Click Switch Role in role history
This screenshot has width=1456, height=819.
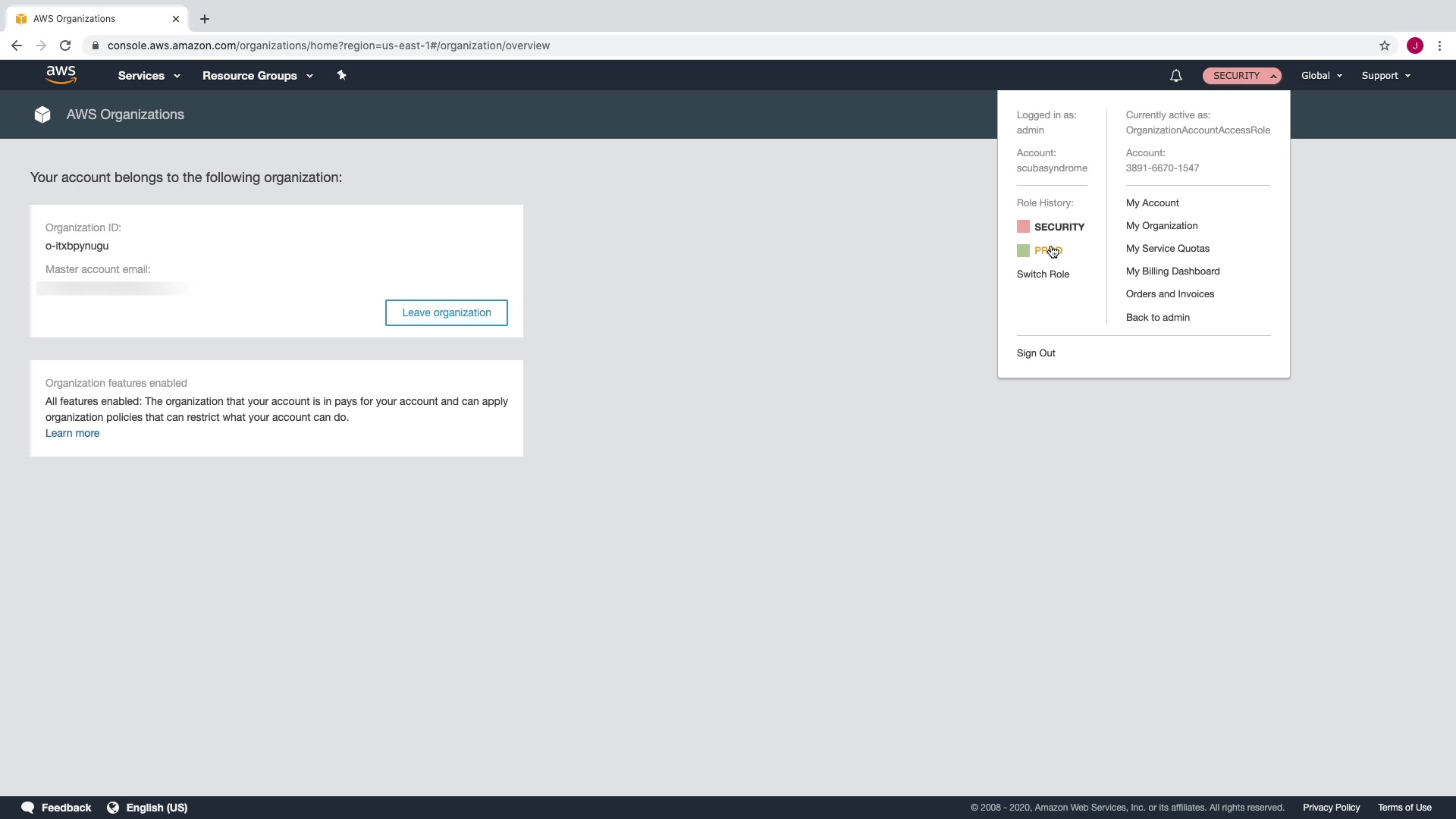pos(1043,275)
